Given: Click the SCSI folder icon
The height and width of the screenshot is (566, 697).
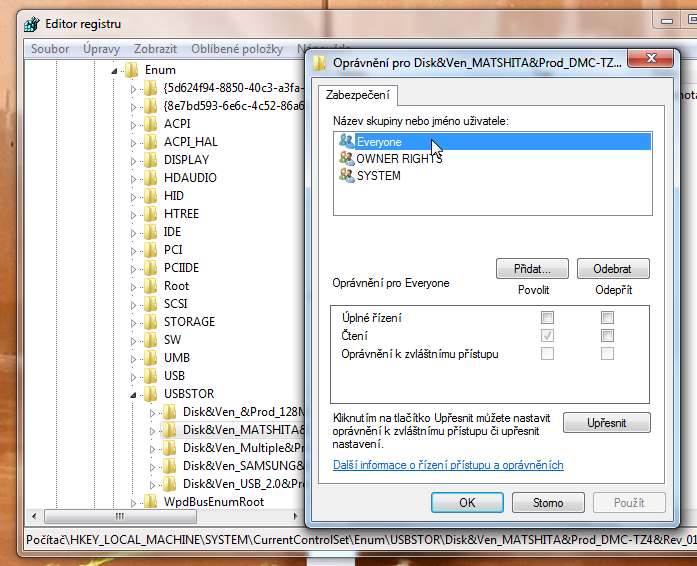Looking at the screenshot, I should (151, 304).
